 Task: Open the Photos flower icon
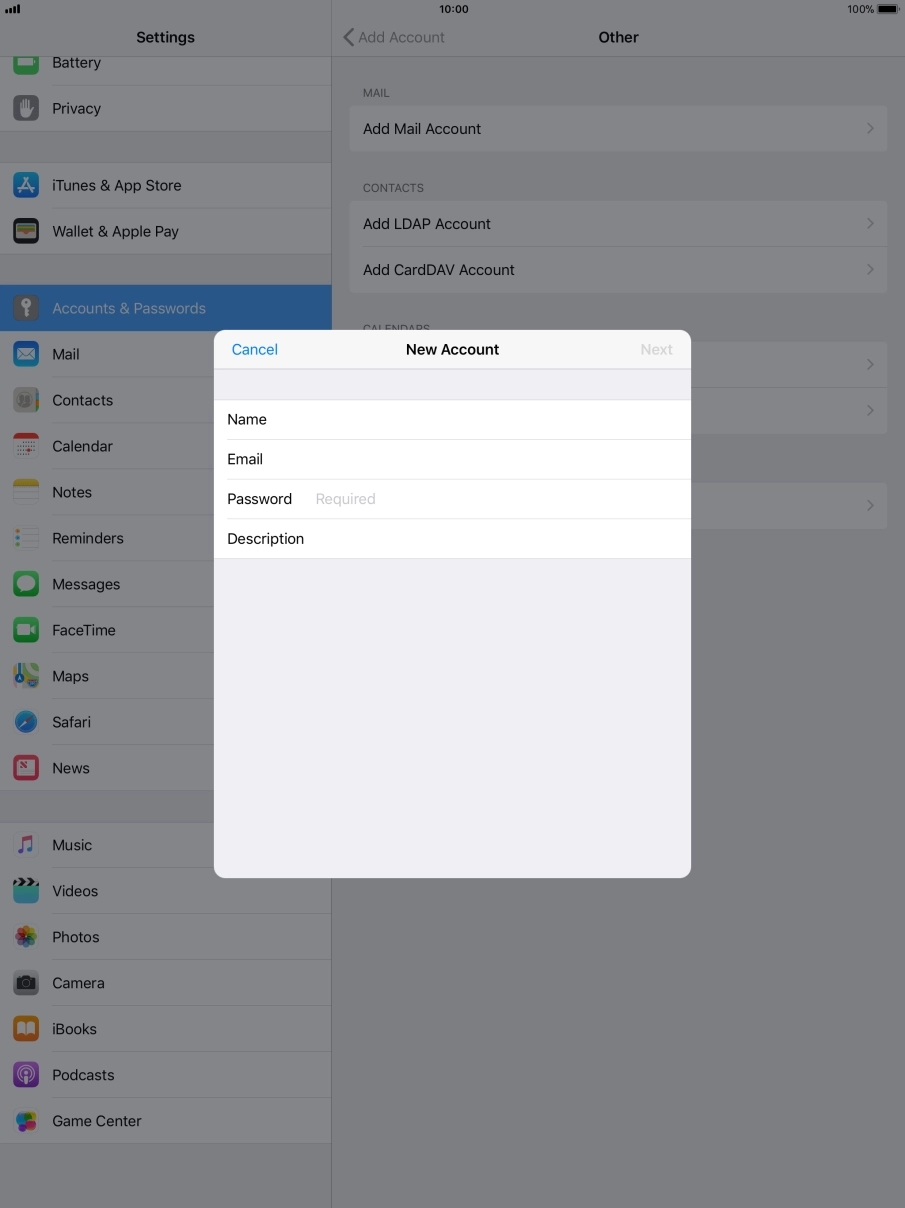tap(26, 937)
